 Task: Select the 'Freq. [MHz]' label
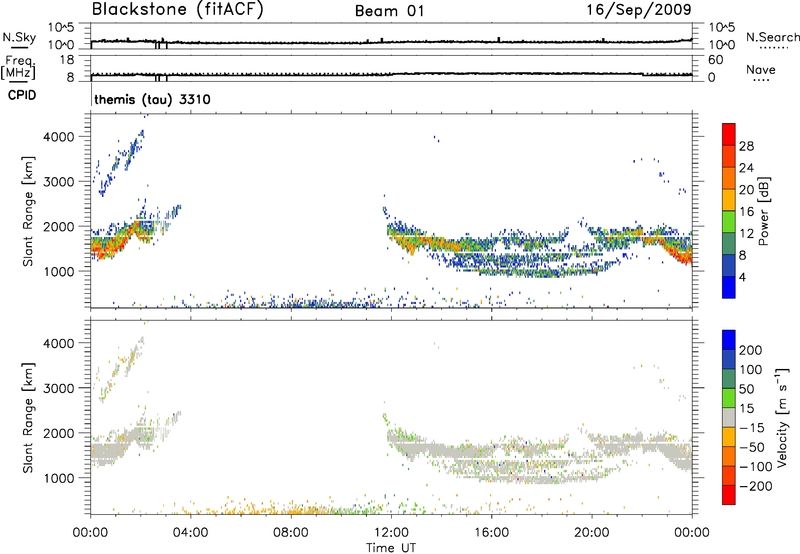[x=18, y=67]
